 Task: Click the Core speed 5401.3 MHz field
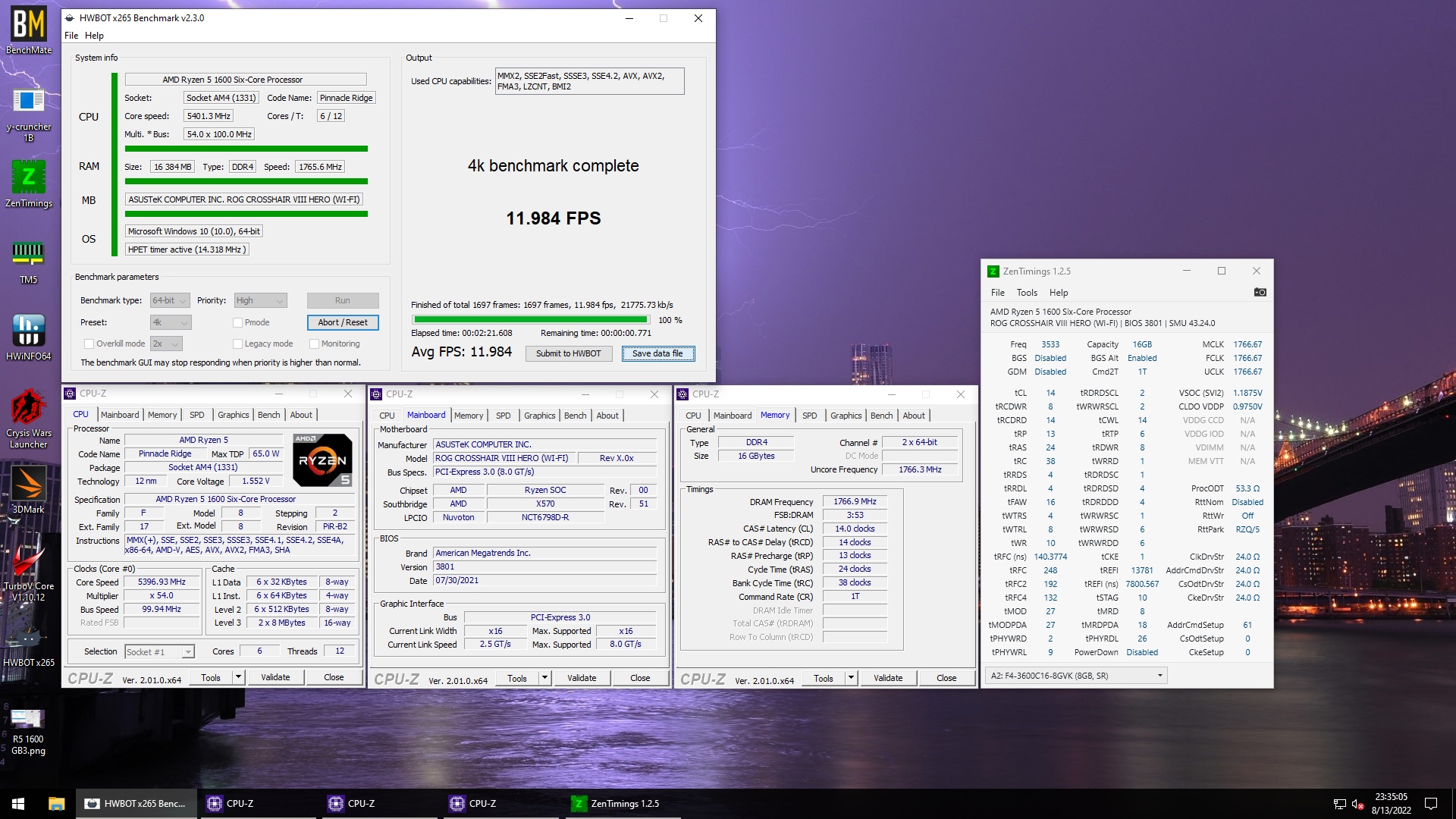[x=209, y=116]
